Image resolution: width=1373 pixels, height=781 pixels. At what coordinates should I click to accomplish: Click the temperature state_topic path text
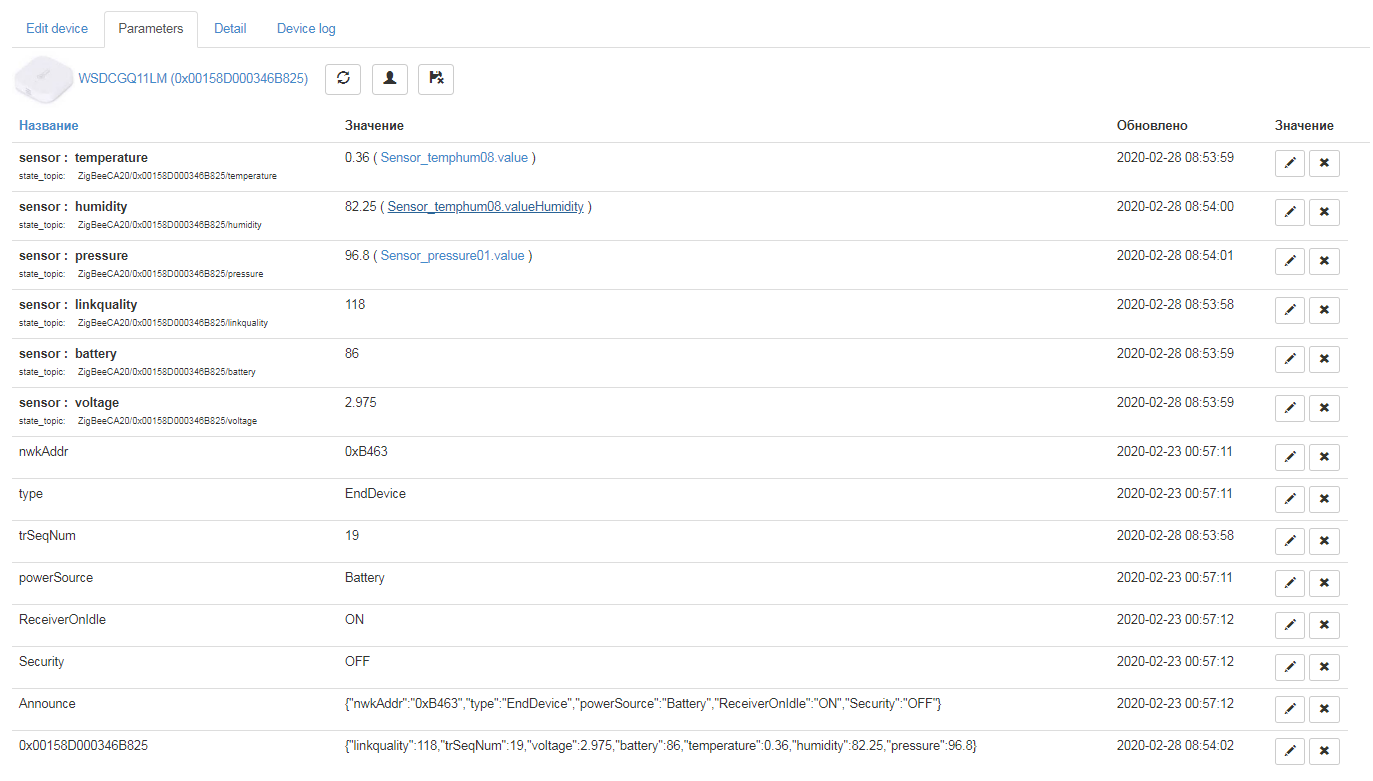[177, 176]
